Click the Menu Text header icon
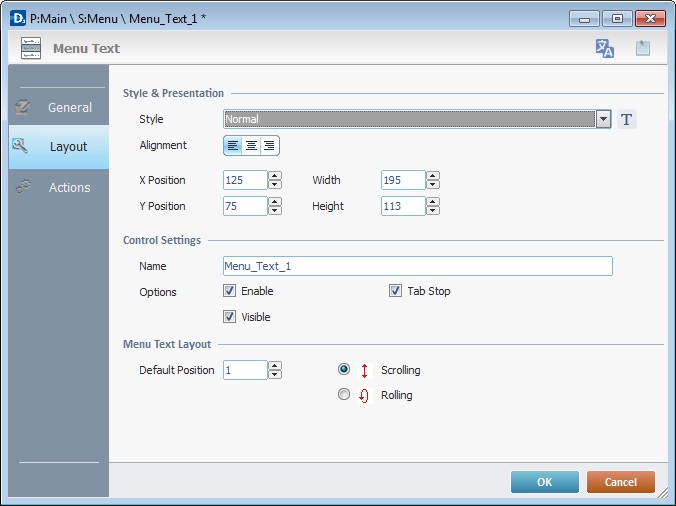The image size is (676, 506). (x=31, y=48)
